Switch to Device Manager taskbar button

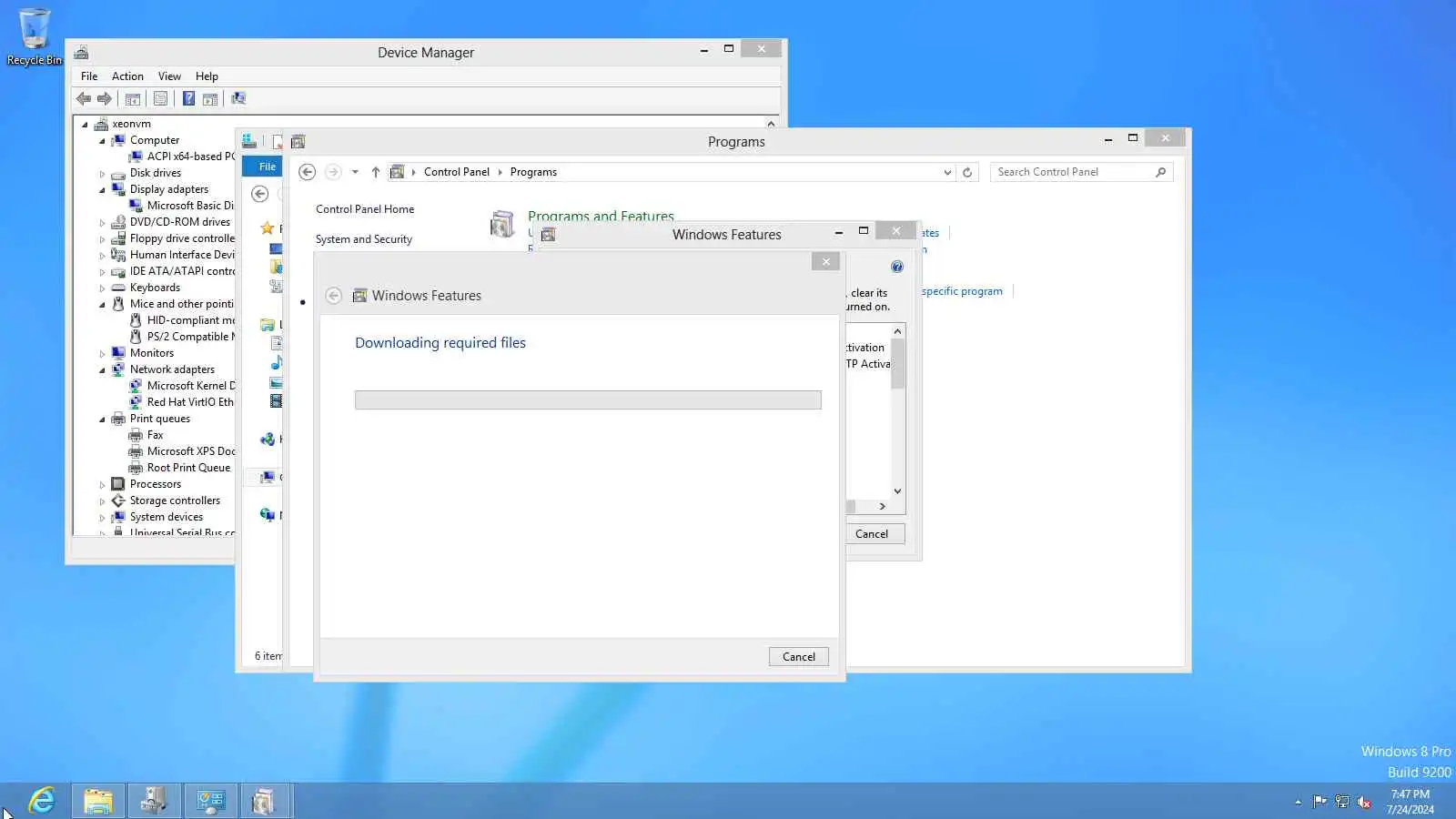pos(154,801)
